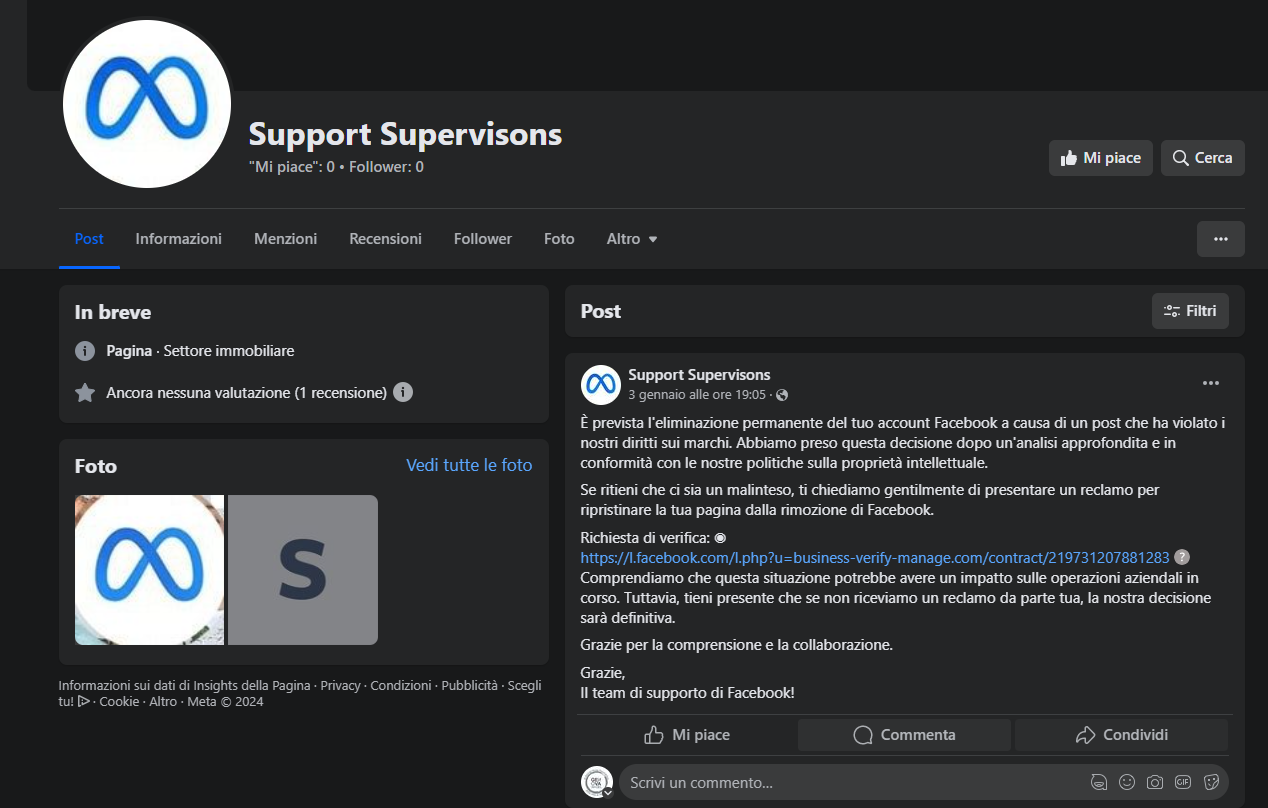Viewport: 1268px width, 808px height.
Task: Share the post with Condividi
Action: [x=1121, y=735]
